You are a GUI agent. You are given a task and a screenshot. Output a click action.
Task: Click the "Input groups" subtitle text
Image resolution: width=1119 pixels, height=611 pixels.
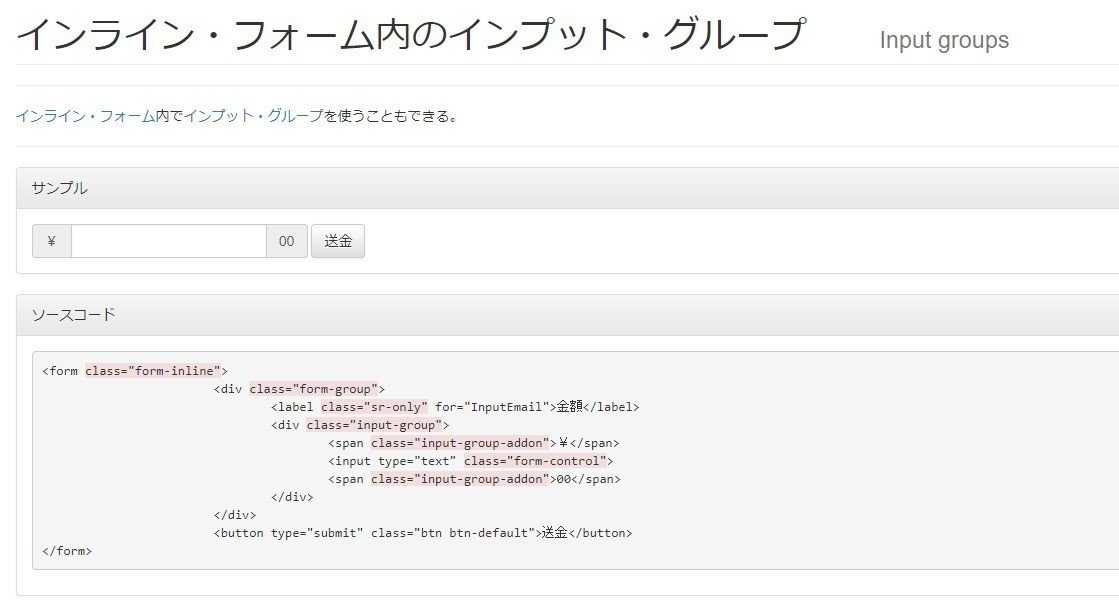(944, 40)
